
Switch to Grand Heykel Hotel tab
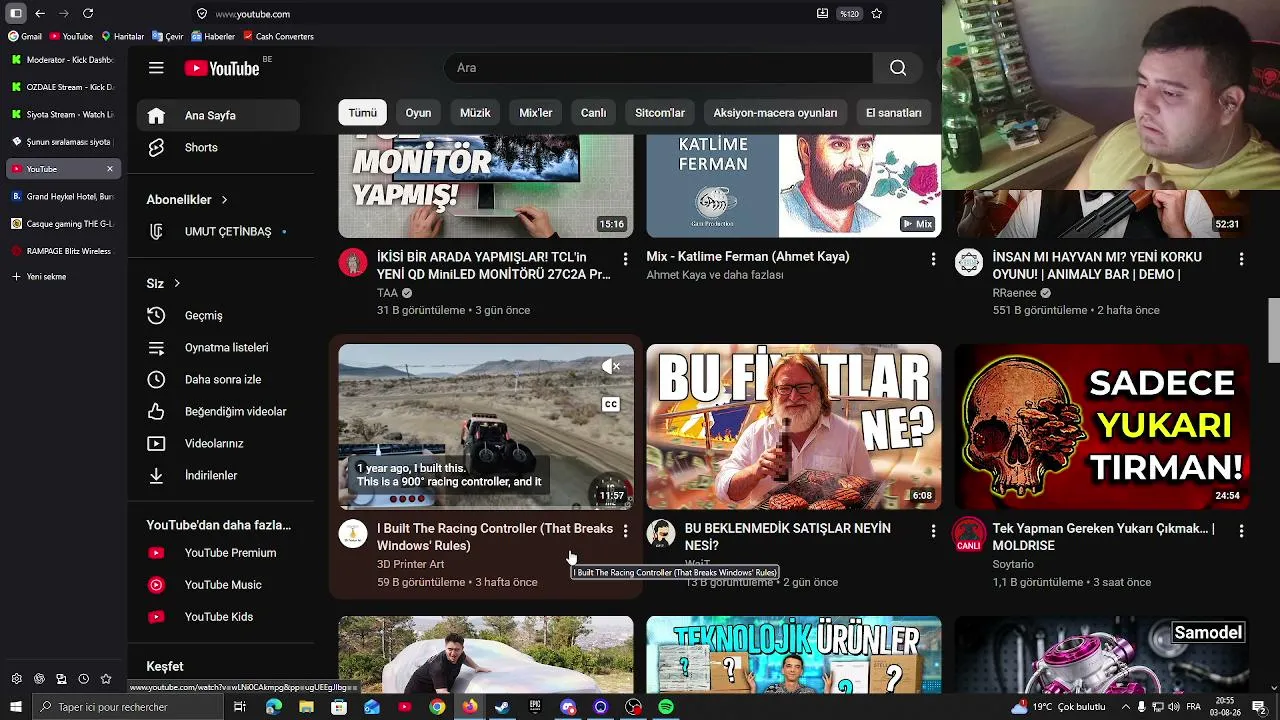point(63,196)
